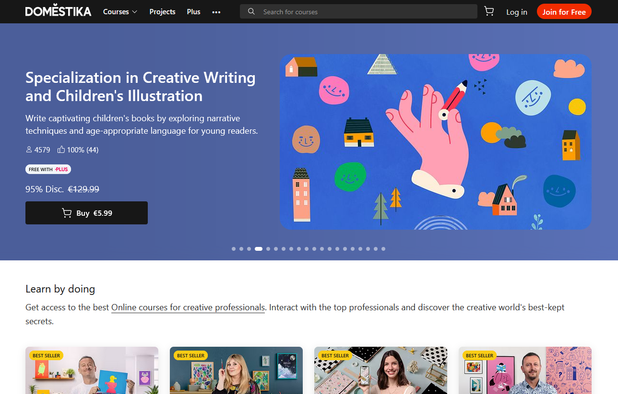Select the last carousel dot
618x394 pixels.
point(383,249)
